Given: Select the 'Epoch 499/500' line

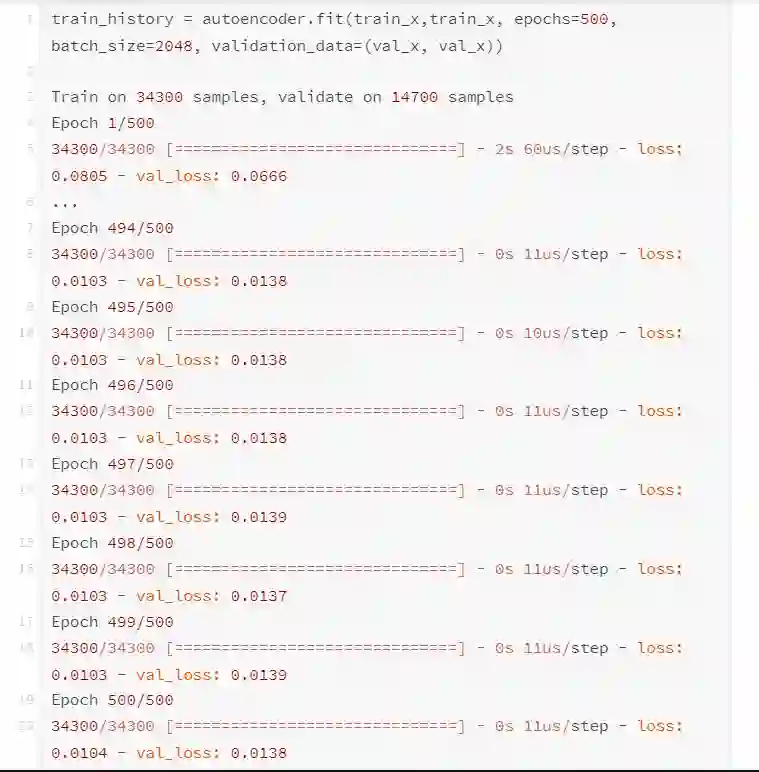Looking at the screenshot, I should click(x=112, y=621).
